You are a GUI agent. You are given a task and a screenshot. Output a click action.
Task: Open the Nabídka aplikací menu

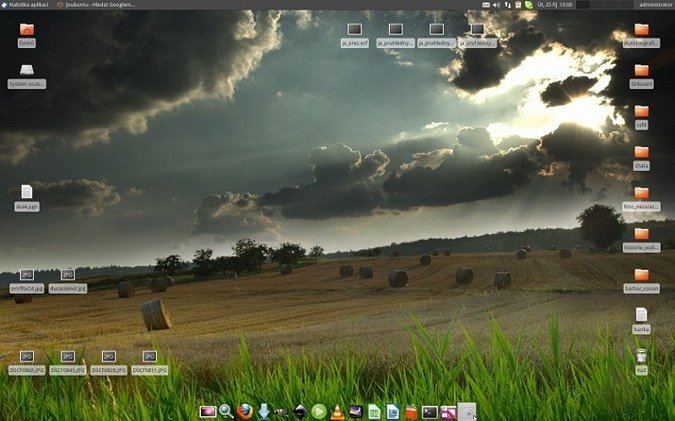tap(28, 5)
